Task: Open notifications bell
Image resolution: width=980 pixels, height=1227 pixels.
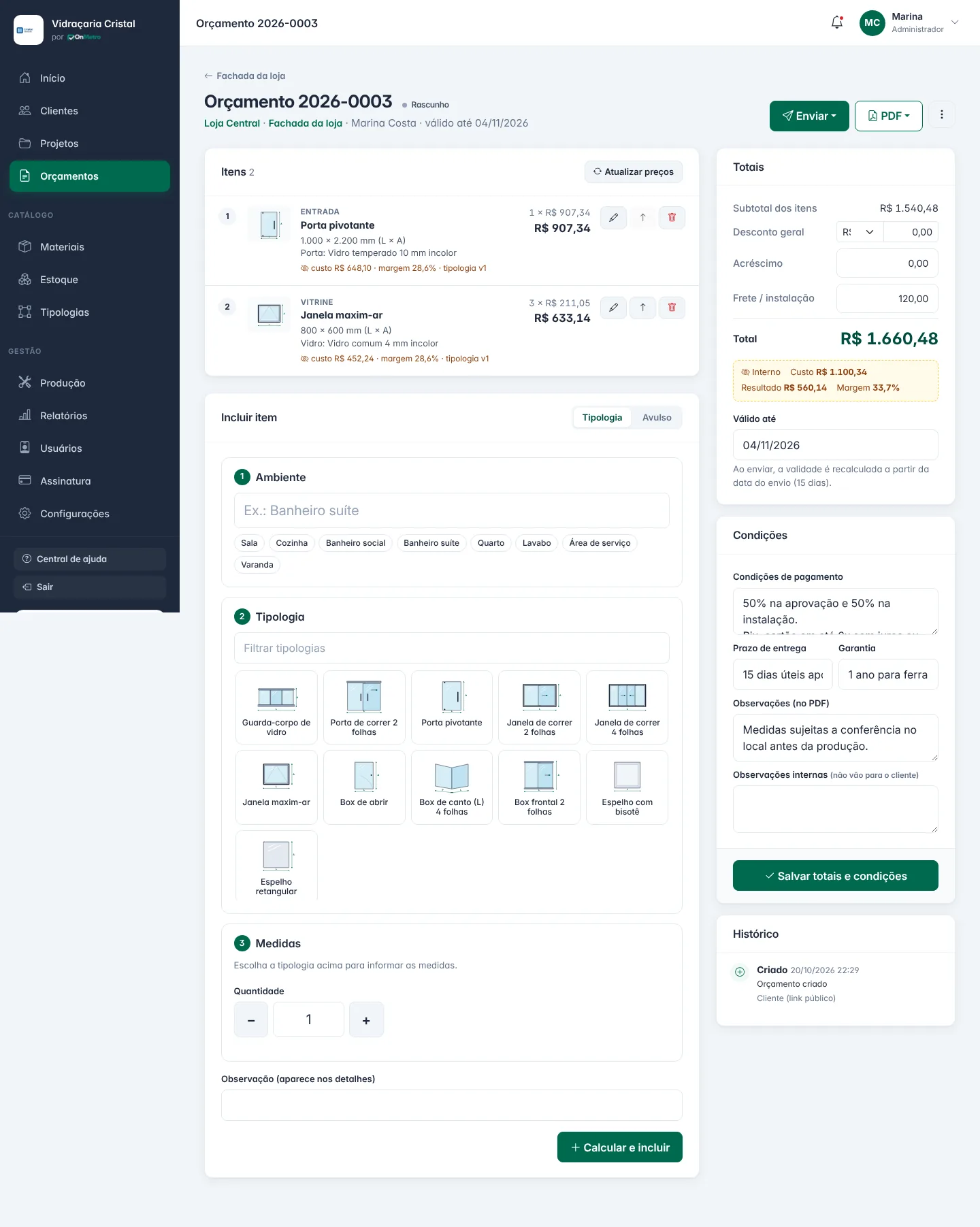Action: (x=837, y=22)
